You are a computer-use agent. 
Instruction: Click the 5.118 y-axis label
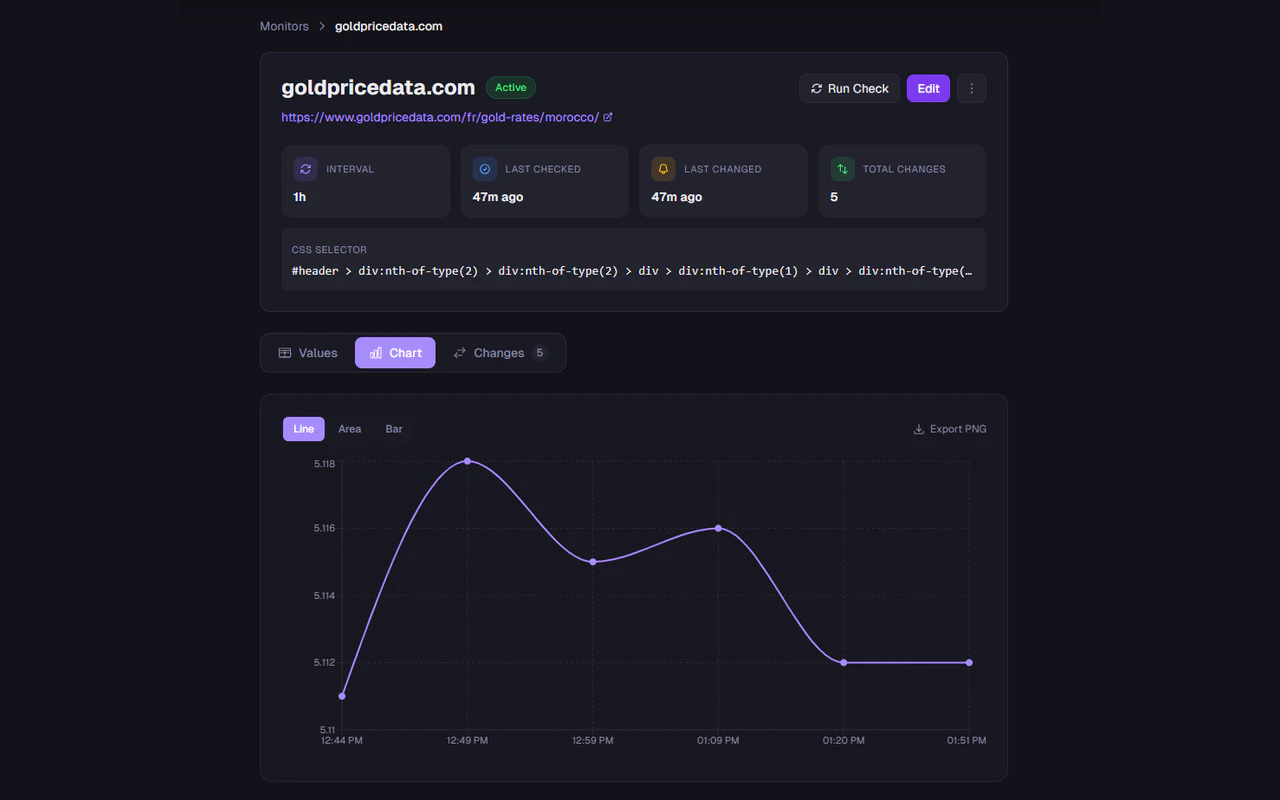point(324,464)
